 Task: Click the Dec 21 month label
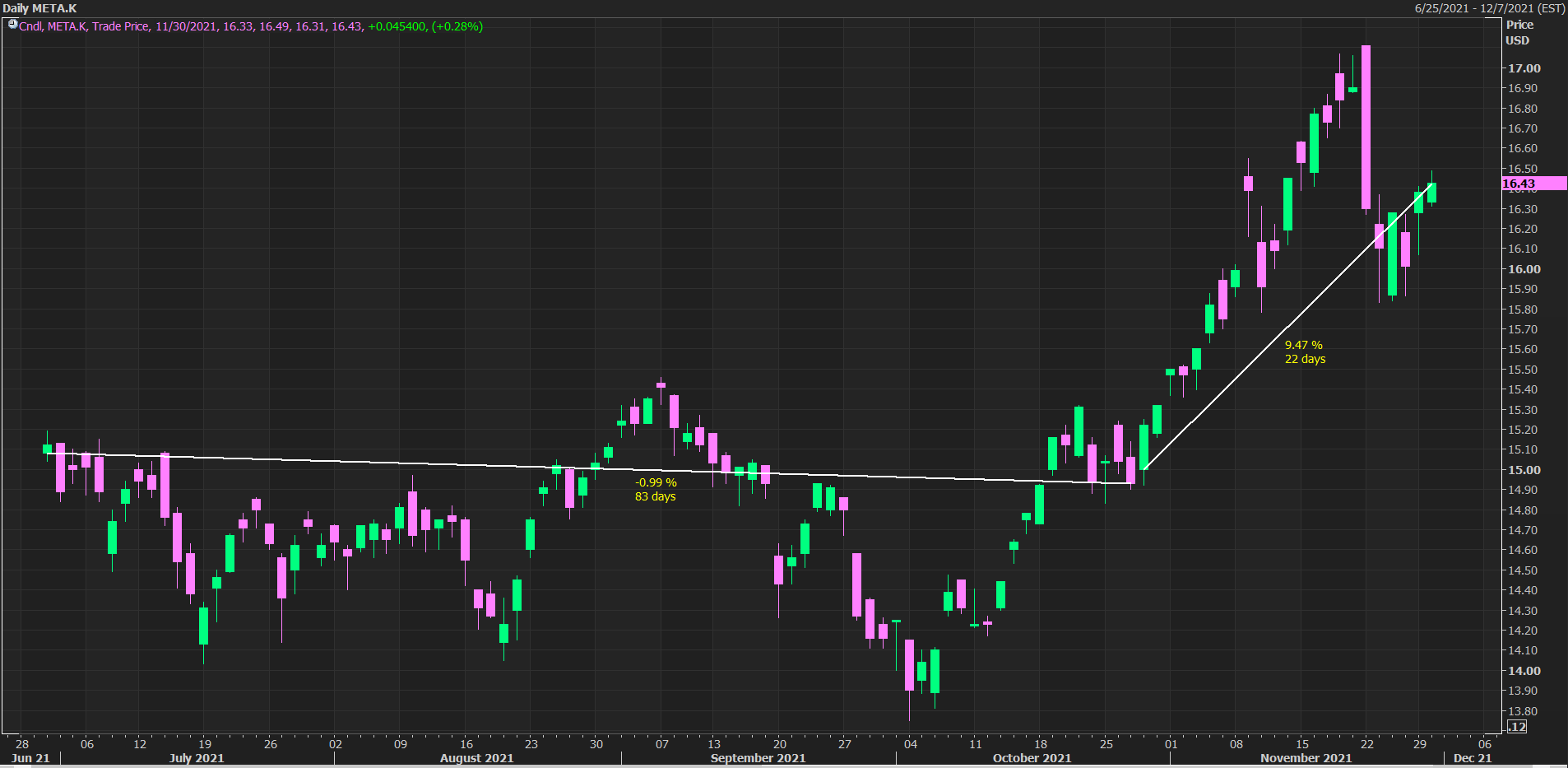click(x=1473, y=758)
